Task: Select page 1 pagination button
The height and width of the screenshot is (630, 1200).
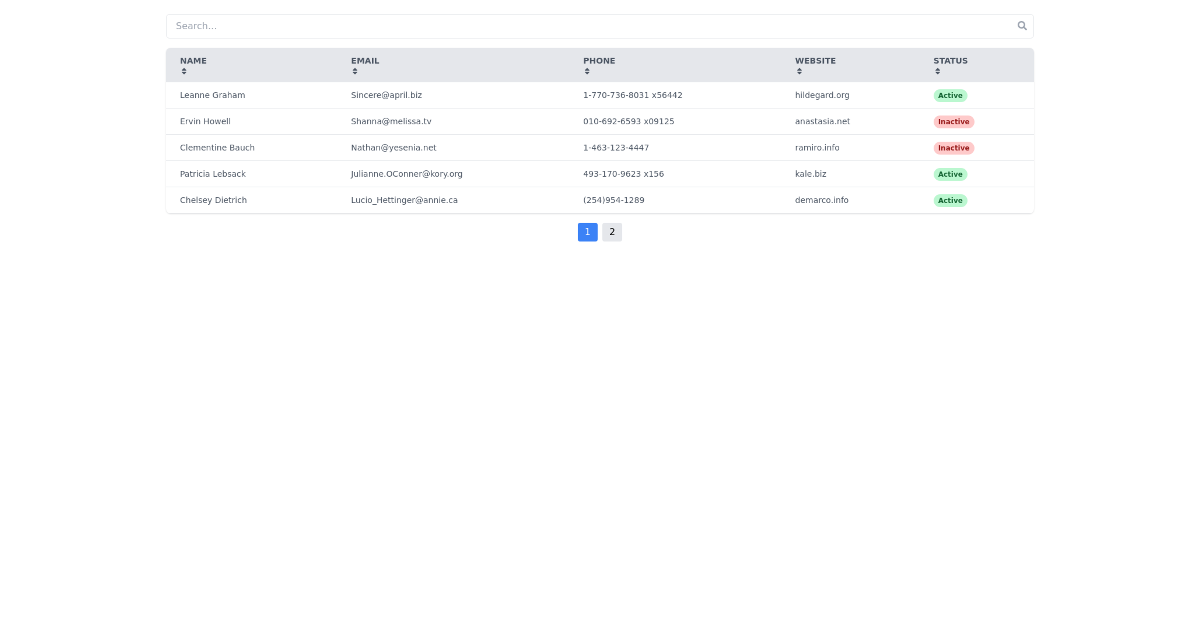Action: [588, 232]
